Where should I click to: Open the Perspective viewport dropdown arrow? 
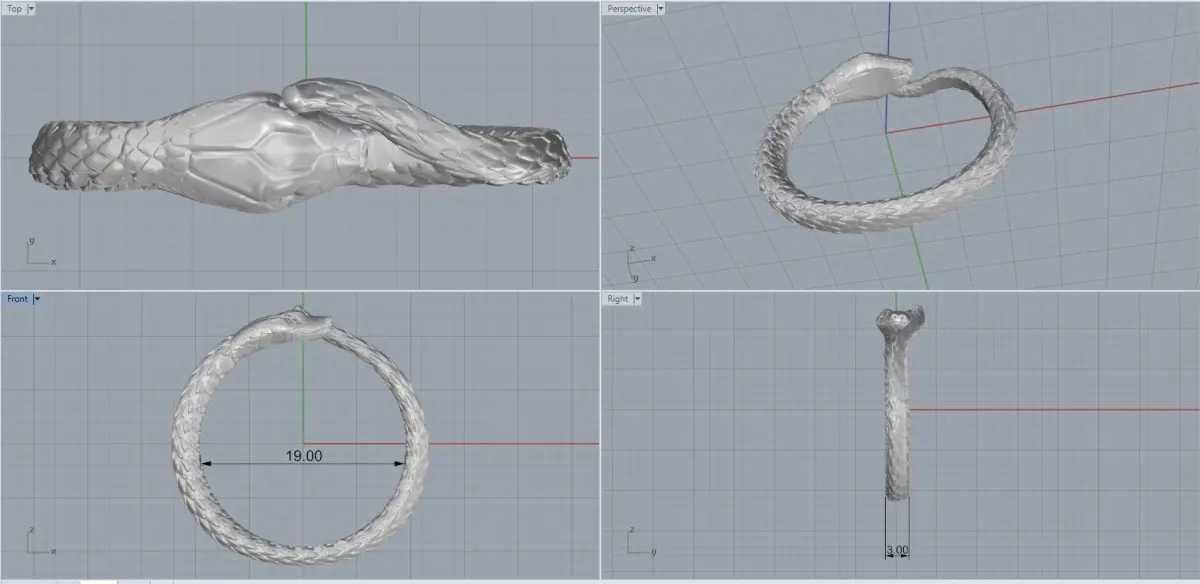pos(660,9)
